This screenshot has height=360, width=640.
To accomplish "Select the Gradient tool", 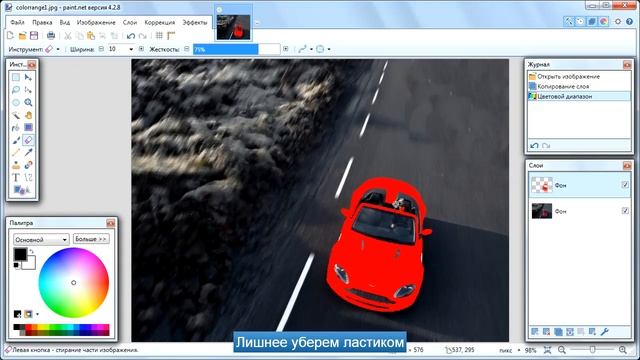I will 28,128.
